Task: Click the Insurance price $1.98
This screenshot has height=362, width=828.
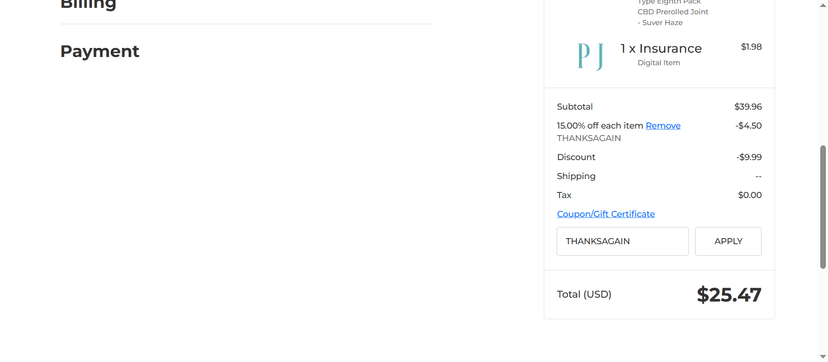Action: [x=751, y=47]
